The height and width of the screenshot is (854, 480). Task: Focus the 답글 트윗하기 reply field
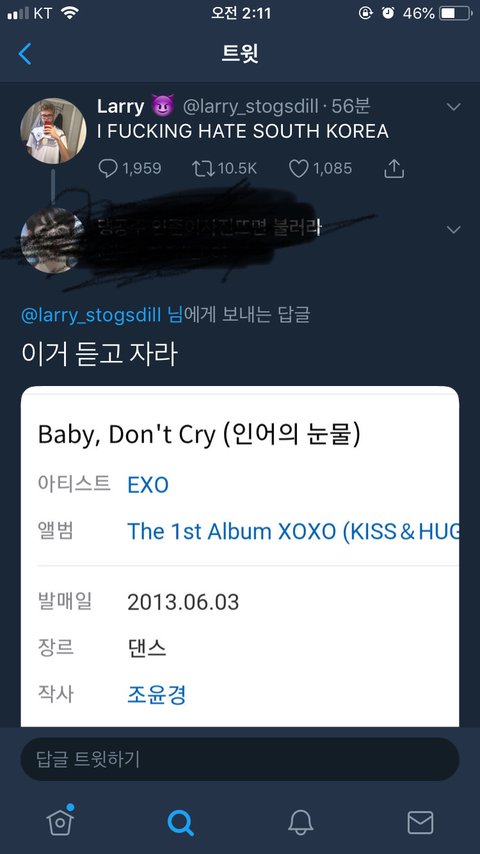click(240, 759)
